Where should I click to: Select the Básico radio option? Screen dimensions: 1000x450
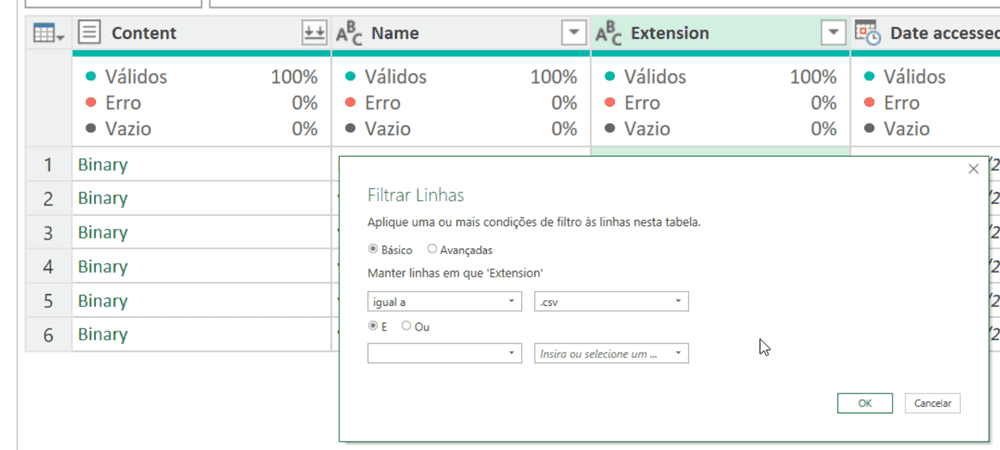click(374, 249)
